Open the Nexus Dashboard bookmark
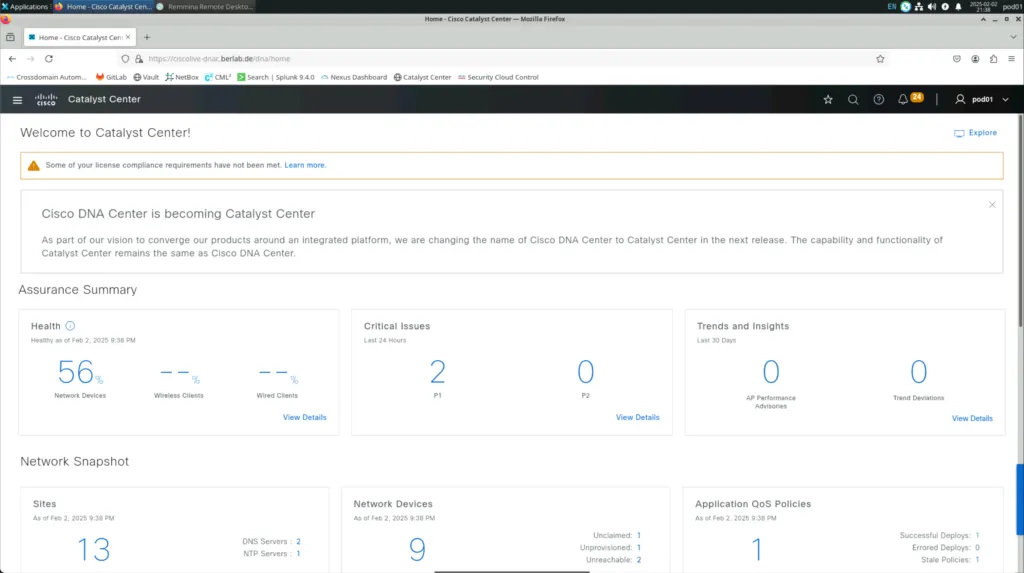This screenshot has height=573, width=1024. tap(354, 77)
